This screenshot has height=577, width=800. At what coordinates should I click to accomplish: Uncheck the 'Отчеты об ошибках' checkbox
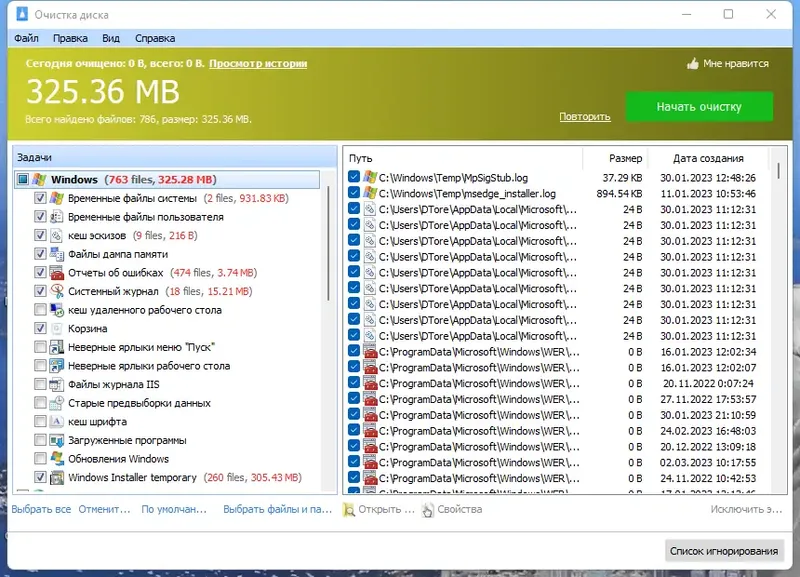40,272
